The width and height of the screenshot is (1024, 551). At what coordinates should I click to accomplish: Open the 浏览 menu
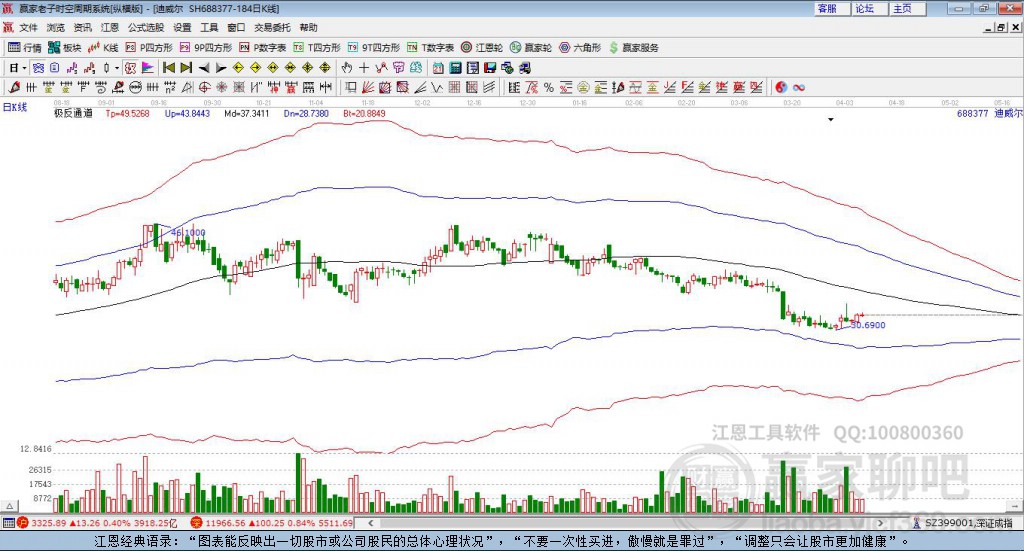tap(56, 27)
